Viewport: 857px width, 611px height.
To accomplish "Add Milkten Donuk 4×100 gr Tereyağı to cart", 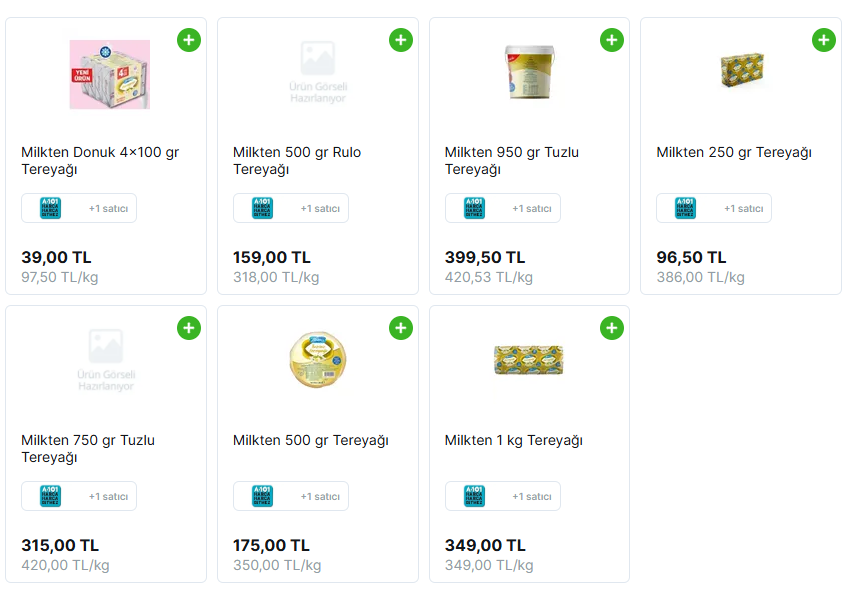I will pyautogui.click(x=189, y=40).
